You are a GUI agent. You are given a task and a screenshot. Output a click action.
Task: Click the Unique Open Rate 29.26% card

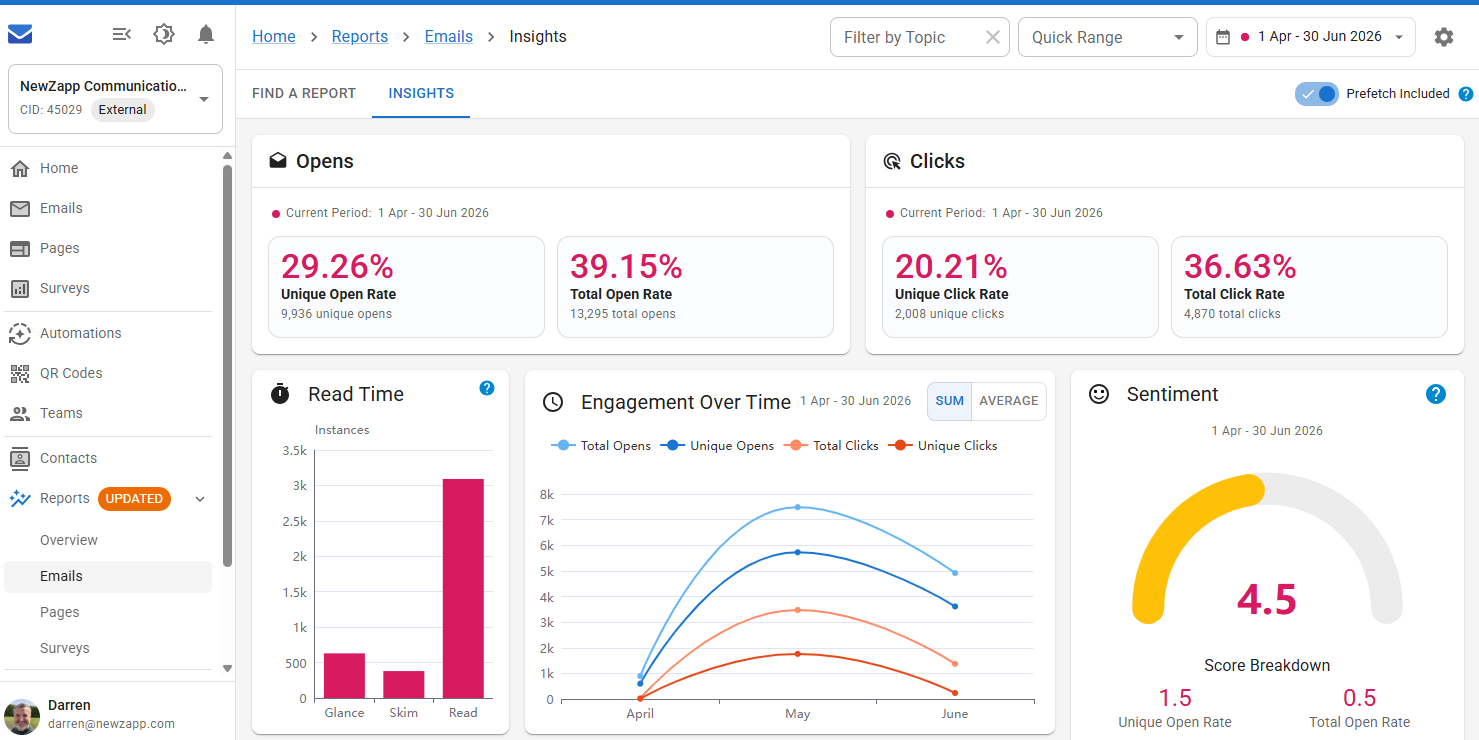tap(406, 287)
